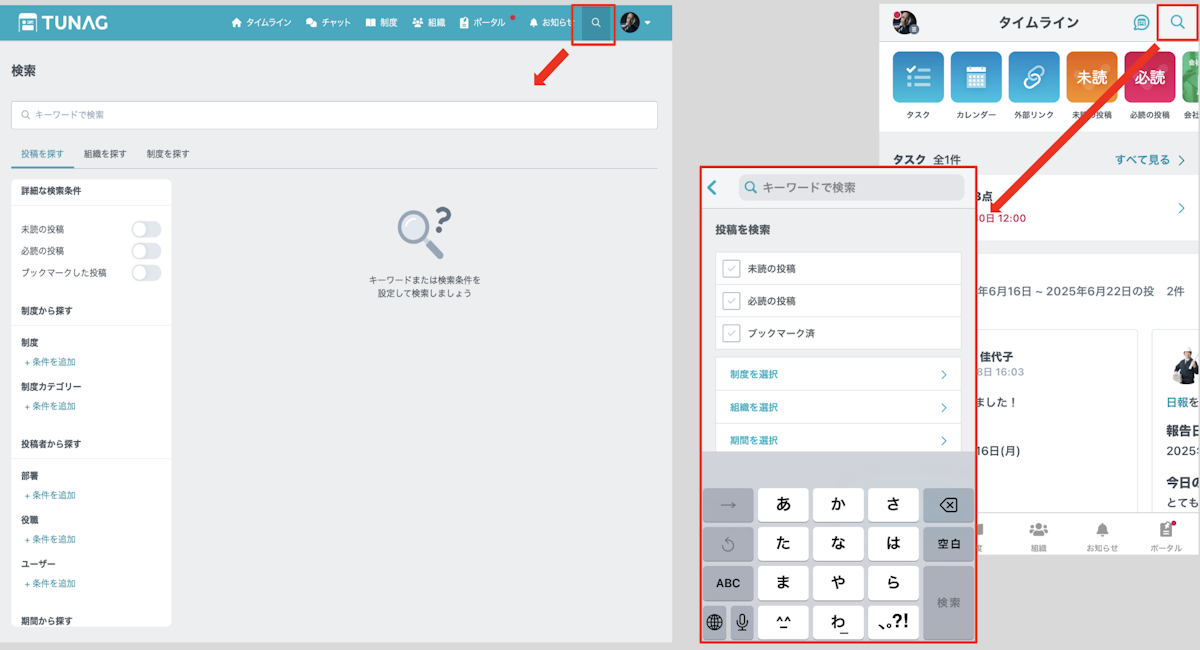Open the 外部リンク tile icon
Image resolution: width=1200 pixels, height=650 pixels.
coord(1033,78)
